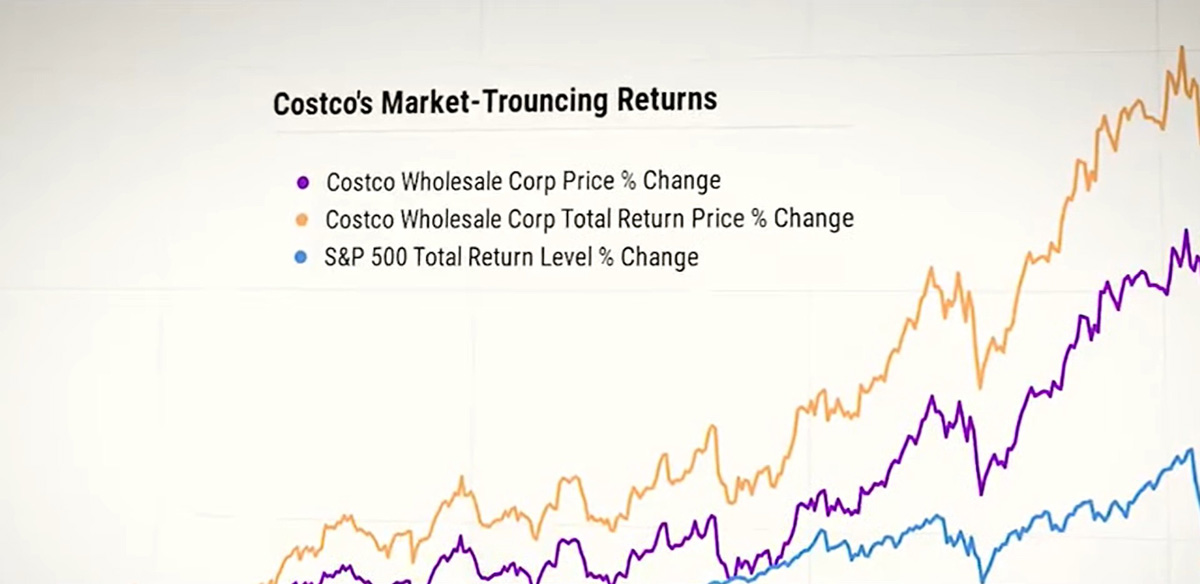Click the blue S&P 500 legend dot
The image size is (1200, 584).
pos(300,258)
